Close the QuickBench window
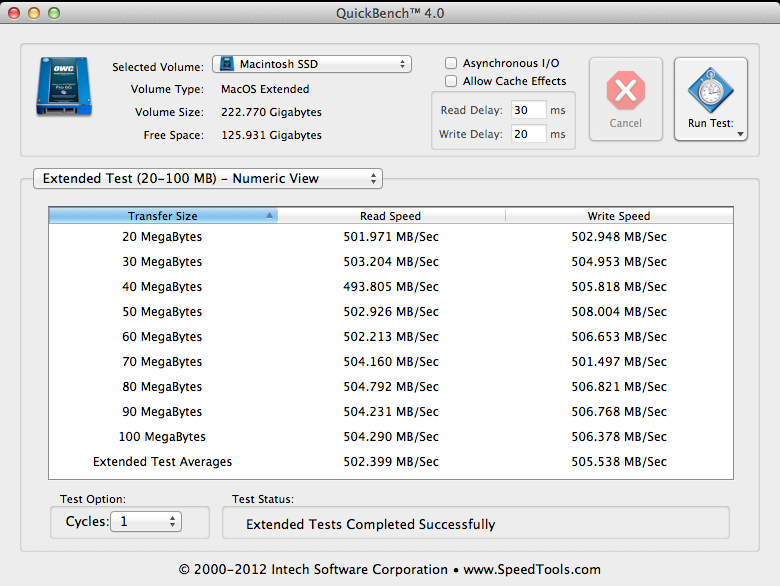This screenshot has width=780, height=586. 14,13
